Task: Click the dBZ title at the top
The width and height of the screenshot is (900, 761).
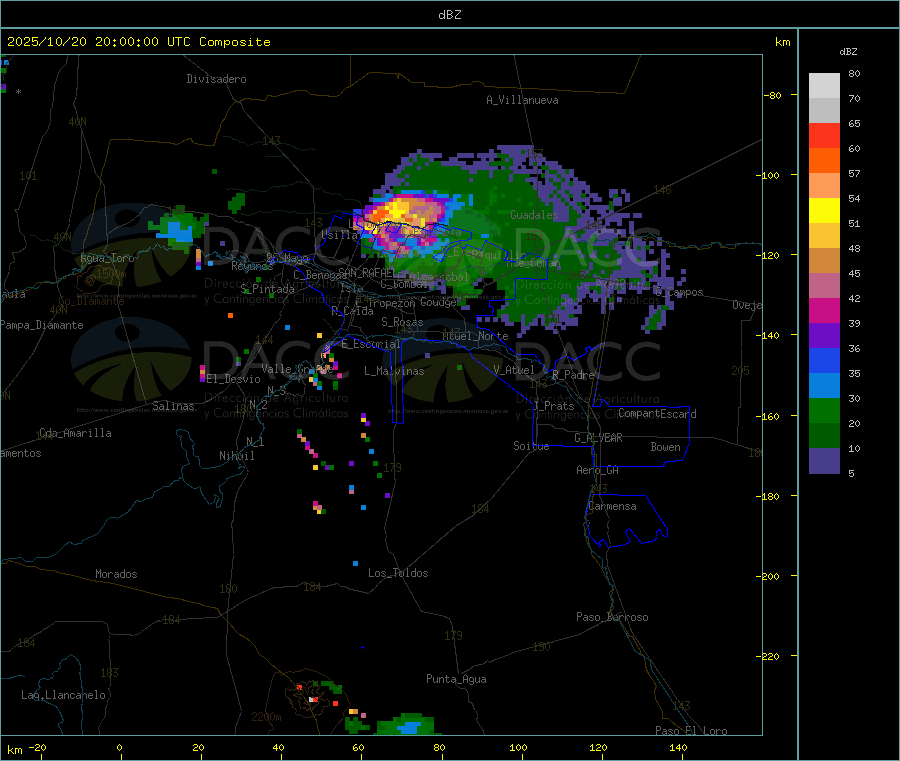Action: [x=449, y=15]
